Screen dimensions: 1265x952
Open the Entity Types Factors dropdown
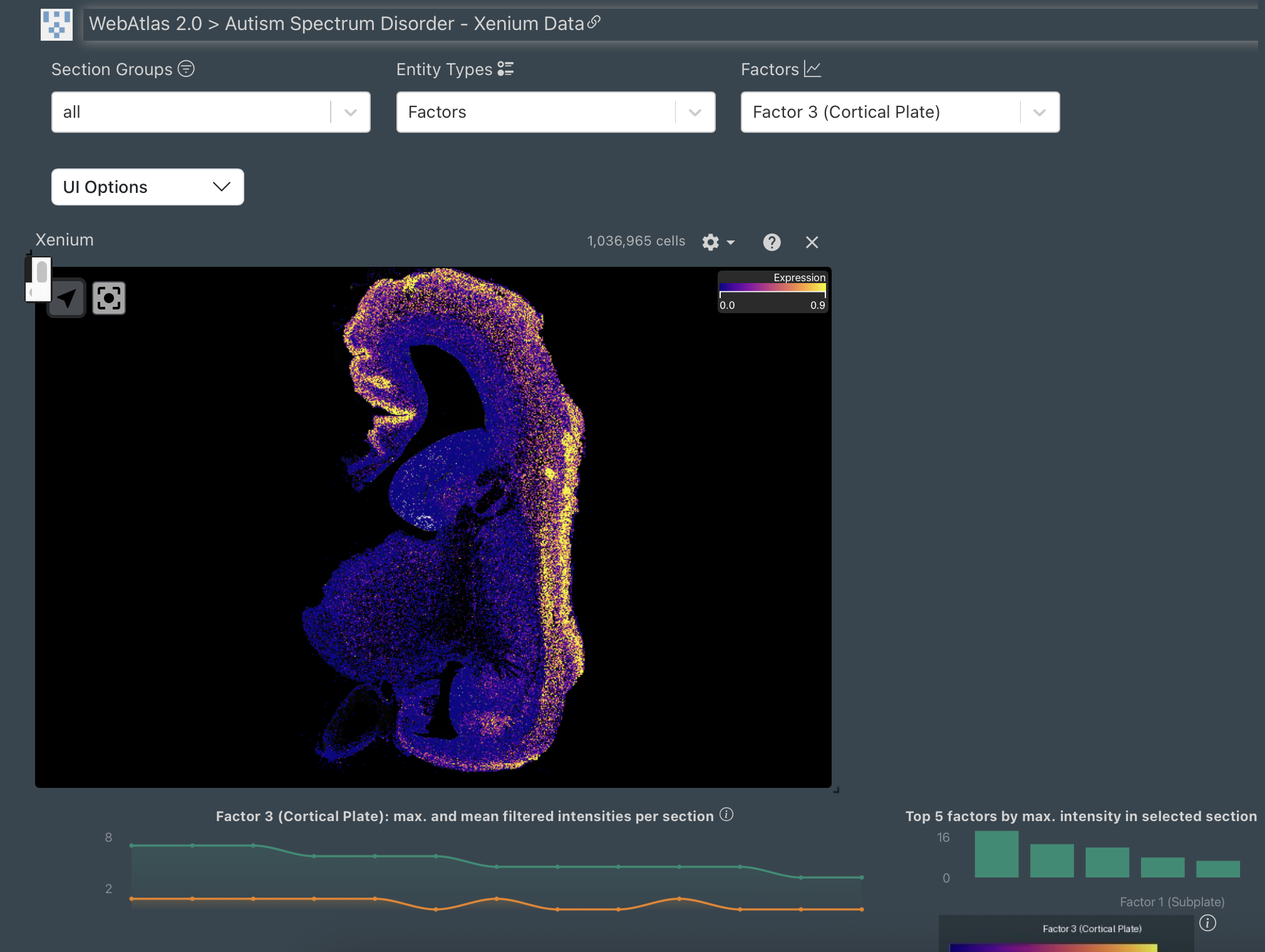click(555, 112)
